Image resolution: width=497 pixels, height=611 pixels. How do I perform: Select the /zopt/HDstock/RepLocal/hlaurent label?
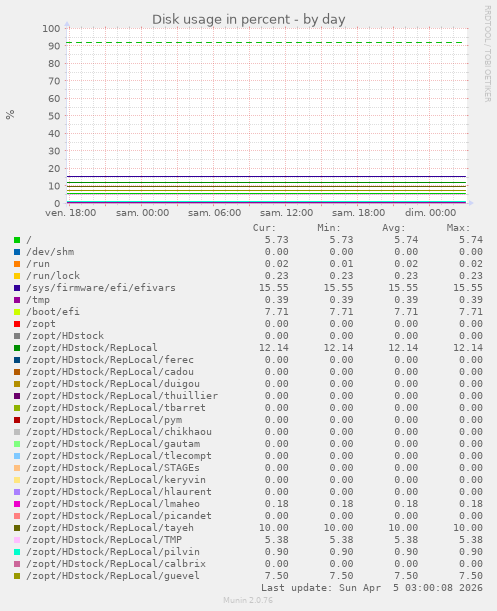tap(119, 492)
